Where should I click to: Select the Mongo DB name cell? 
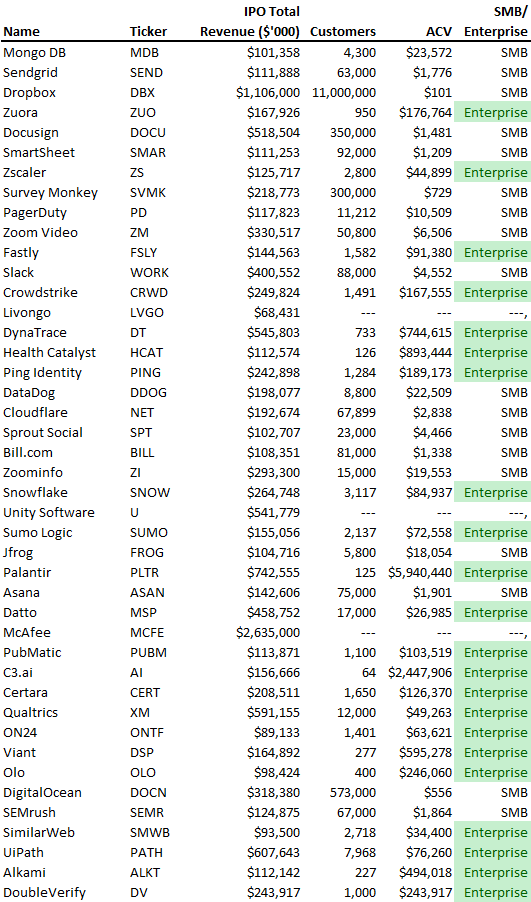pos(35,53)
